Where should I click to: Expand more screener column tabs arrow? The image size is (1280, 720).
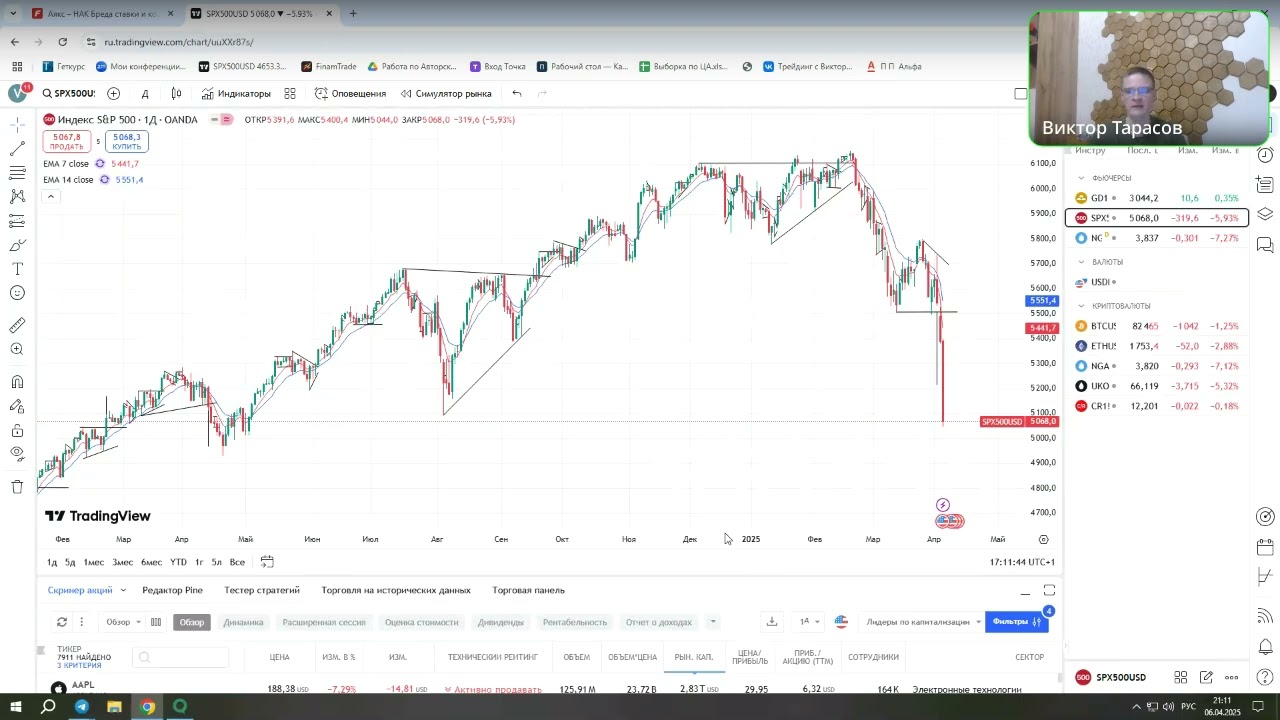click(x=713, y=622)
